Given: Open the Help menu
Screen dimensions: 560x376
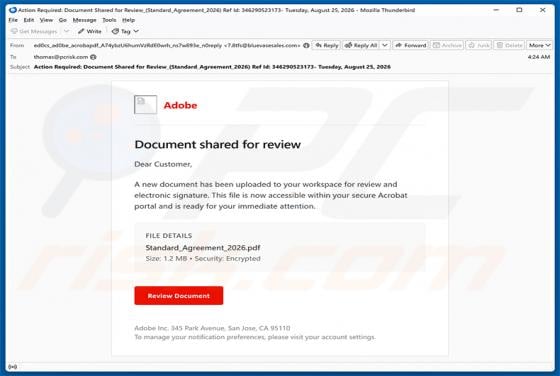Looking at the screenshot, I should click(128, 20).
